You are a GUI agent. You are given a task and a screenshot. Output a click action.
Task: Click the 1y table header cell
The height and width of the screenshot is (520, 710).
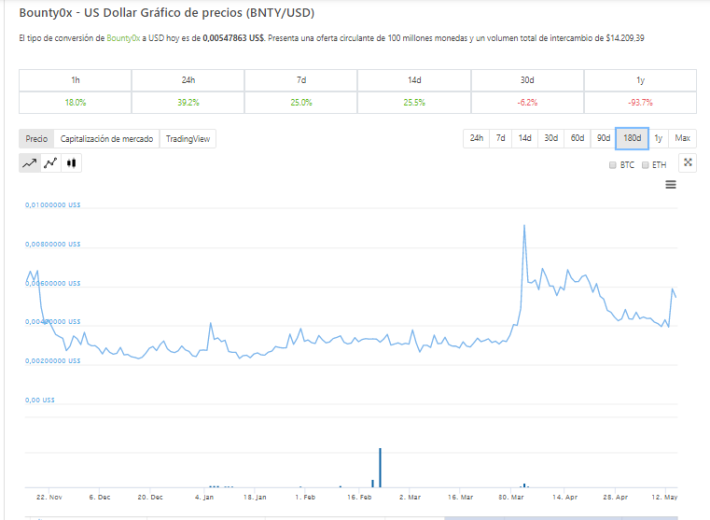640,80
